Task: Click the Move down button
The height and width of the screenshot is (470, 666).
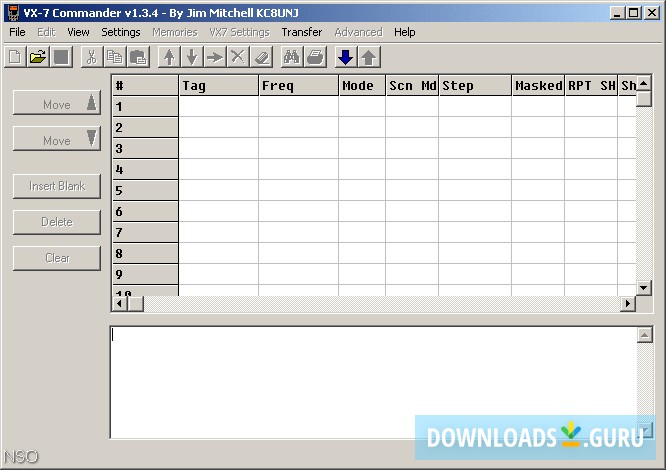Action: point(57,138)
